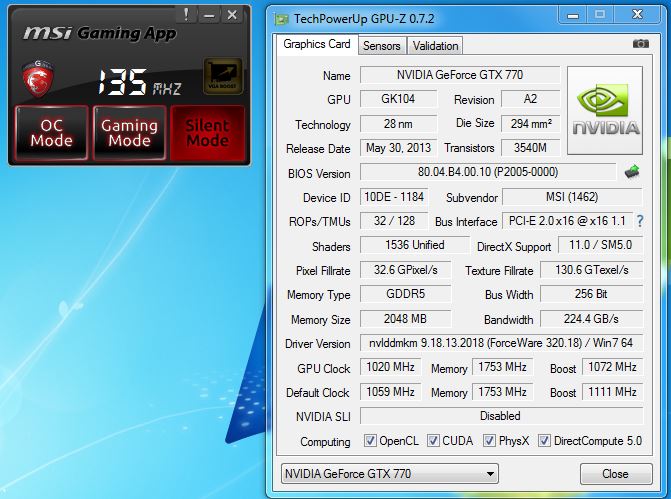
Task: Click the Bus Interface value PCI-E 2.0 x16
Action: (x=567, y=221)
